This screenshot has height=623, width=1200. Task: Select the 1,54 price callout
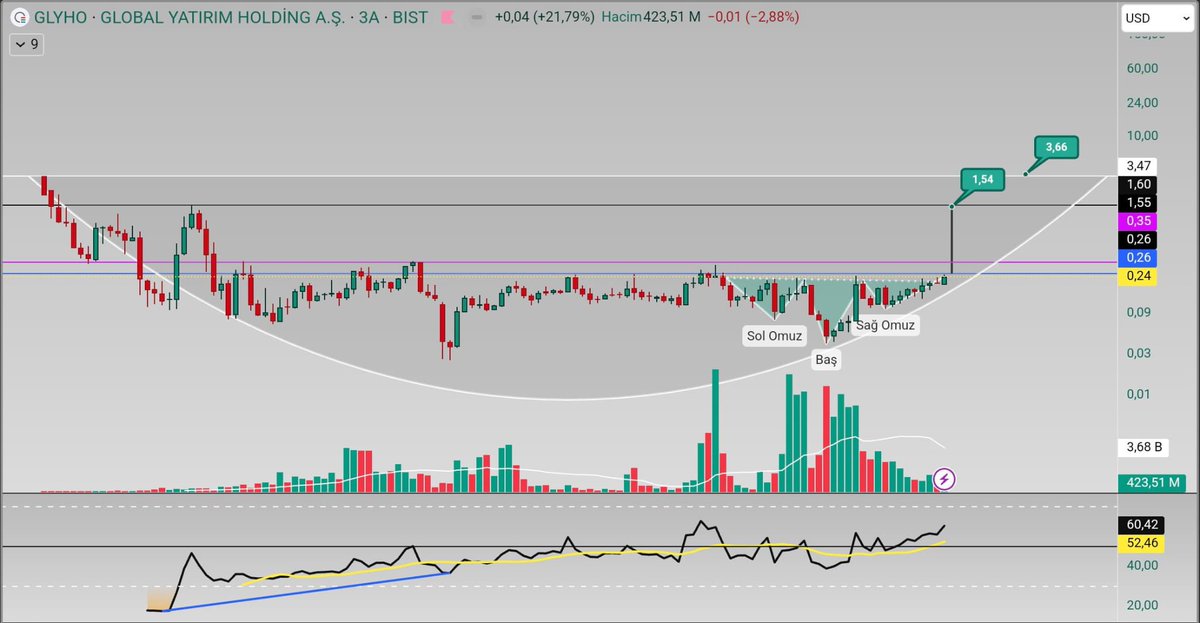pyautogui.click(x=982, y=179)
